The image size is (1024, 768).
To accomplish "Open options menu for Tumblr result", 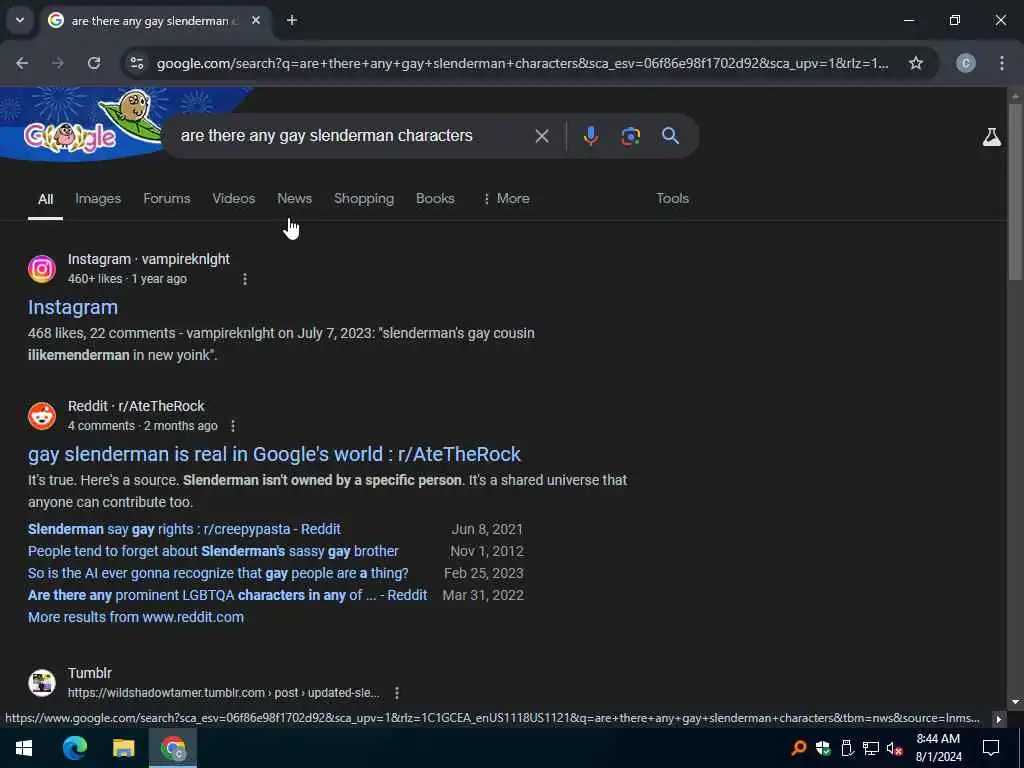I will tap(396, 693).
